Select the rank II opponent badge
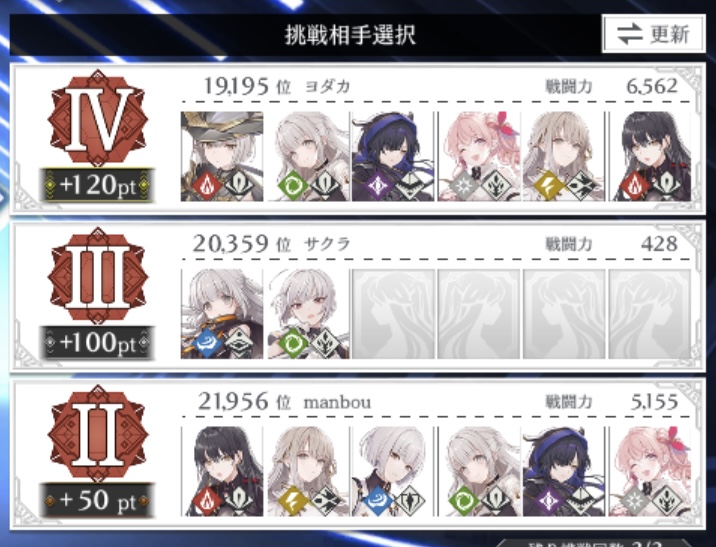The height and width of the screenshot is (547, 716). [98, 433]
